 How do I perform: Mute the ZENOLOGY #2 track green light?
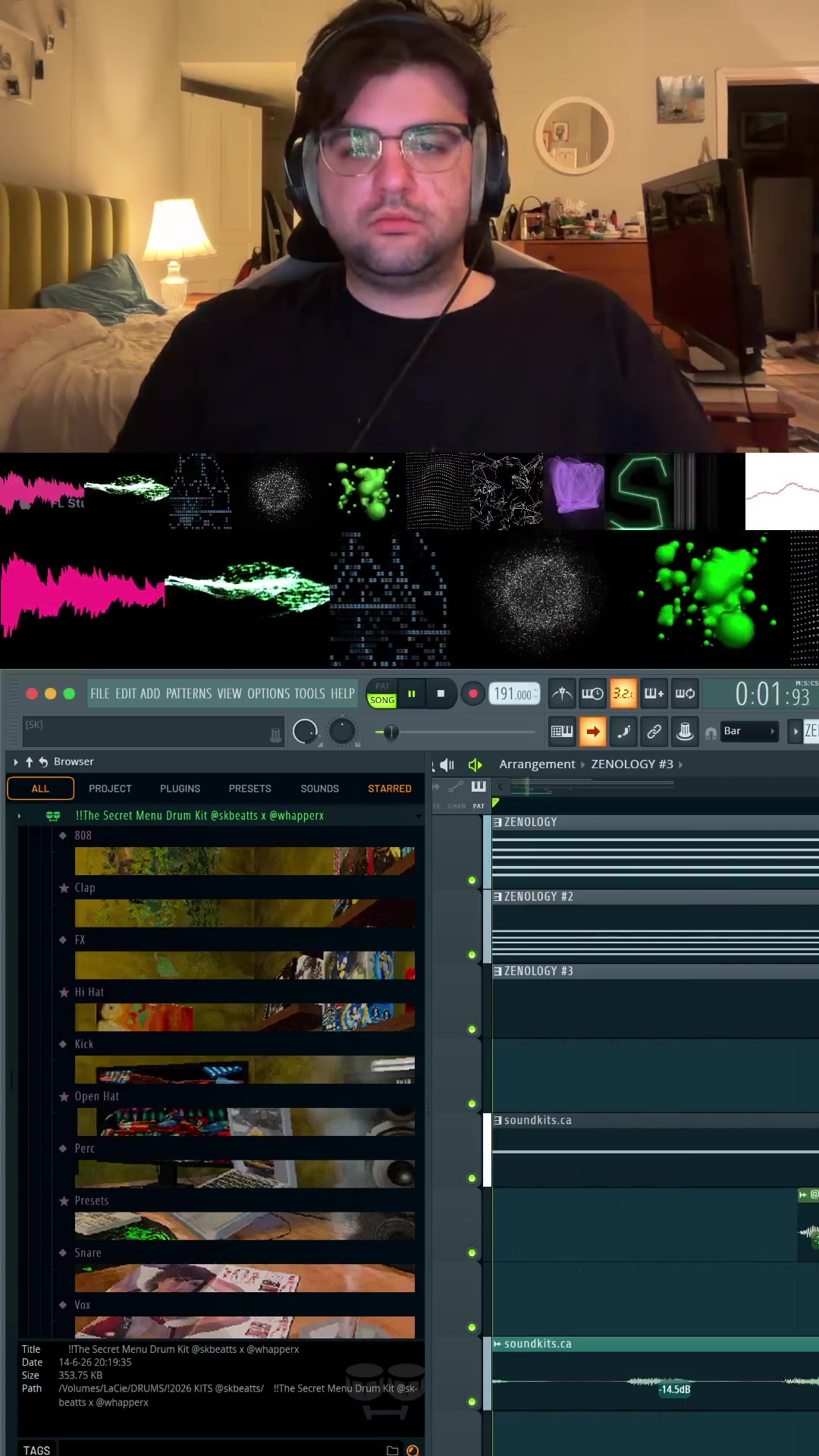pyautogui.click(x=472, y=955)
